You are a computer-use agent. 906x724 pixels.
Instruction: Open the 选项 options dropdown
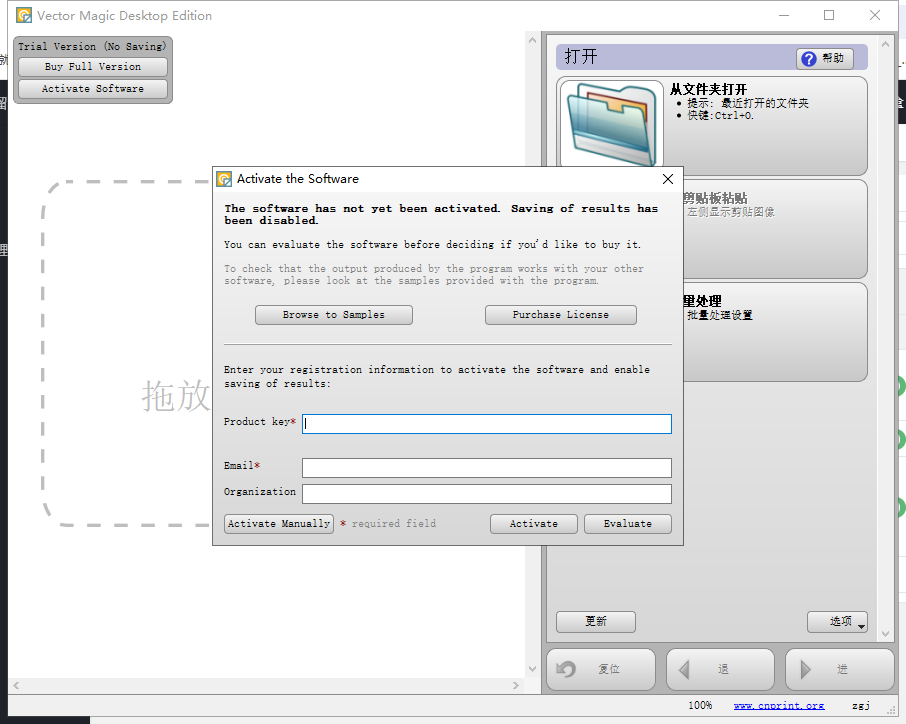[837, 622]
